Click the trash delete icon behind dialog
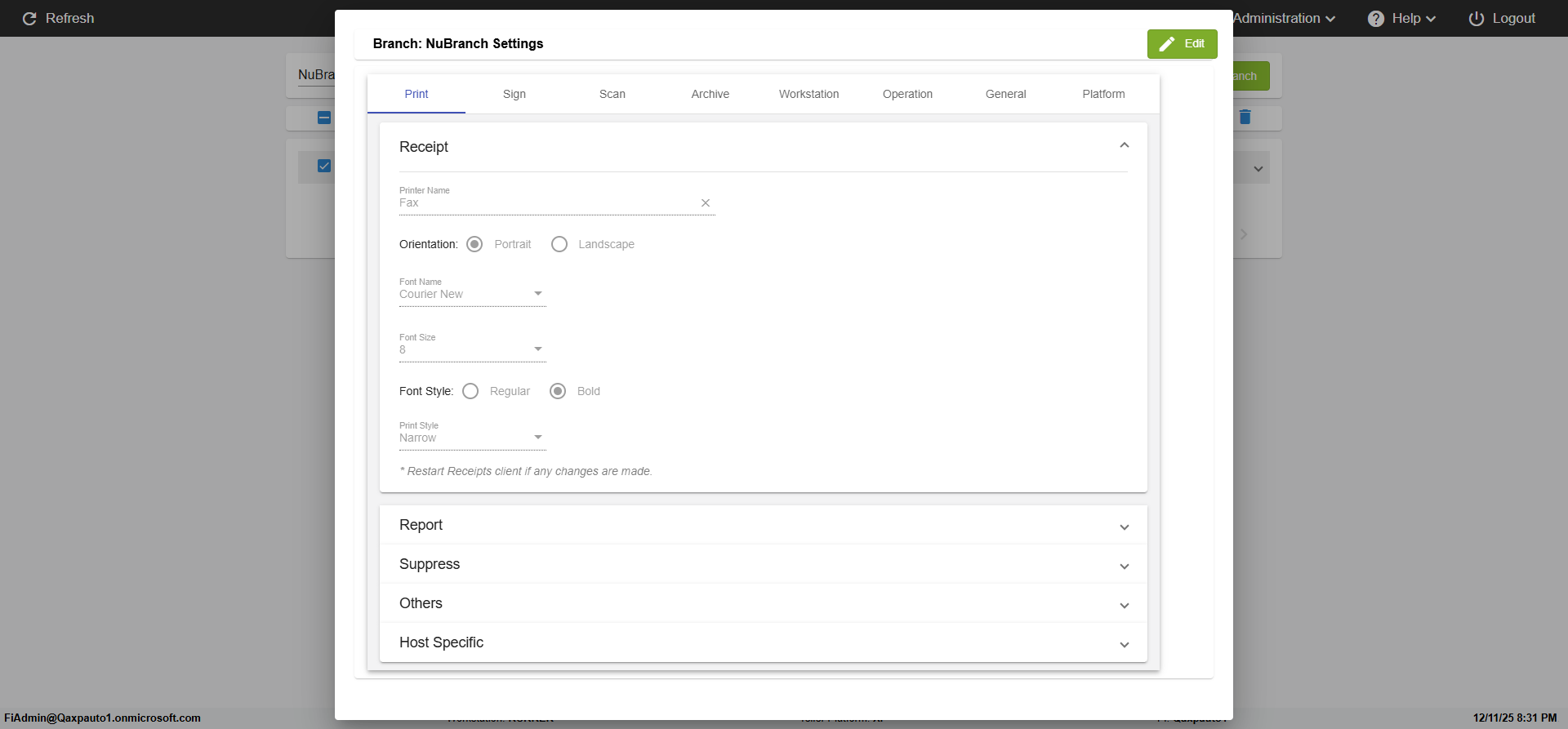 tap(1245, 117)
